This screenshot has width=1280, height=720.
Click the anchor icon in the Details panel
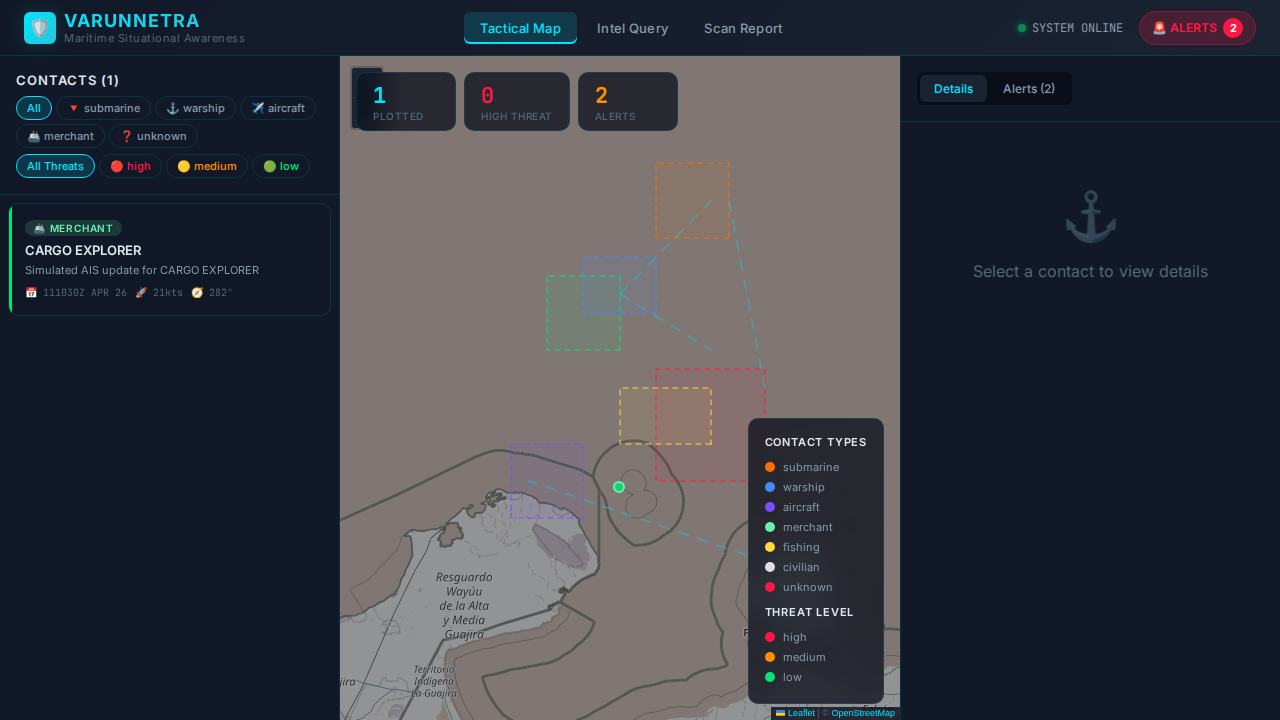[x=1090, y=215]
